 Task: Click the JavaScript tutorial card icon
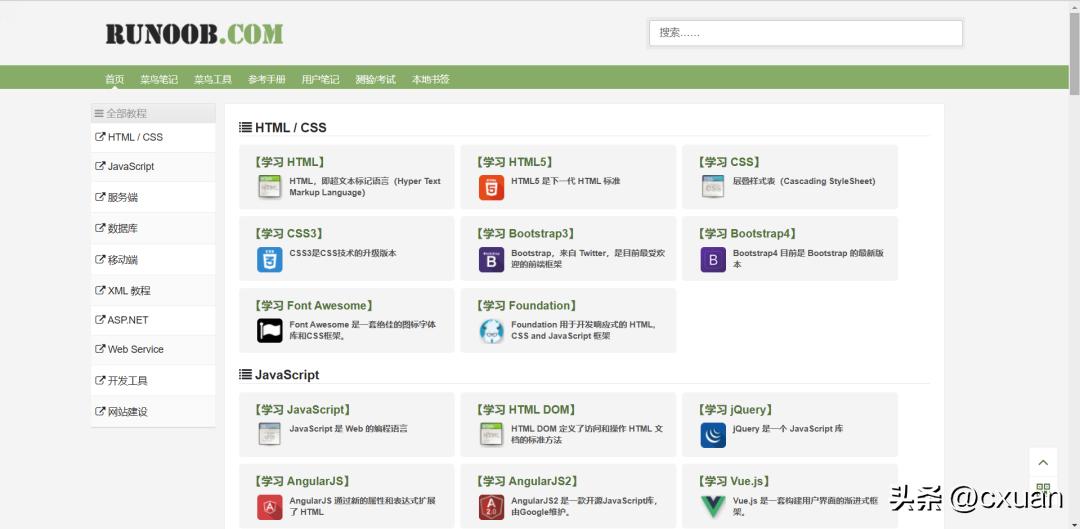(x=269, y=435)
